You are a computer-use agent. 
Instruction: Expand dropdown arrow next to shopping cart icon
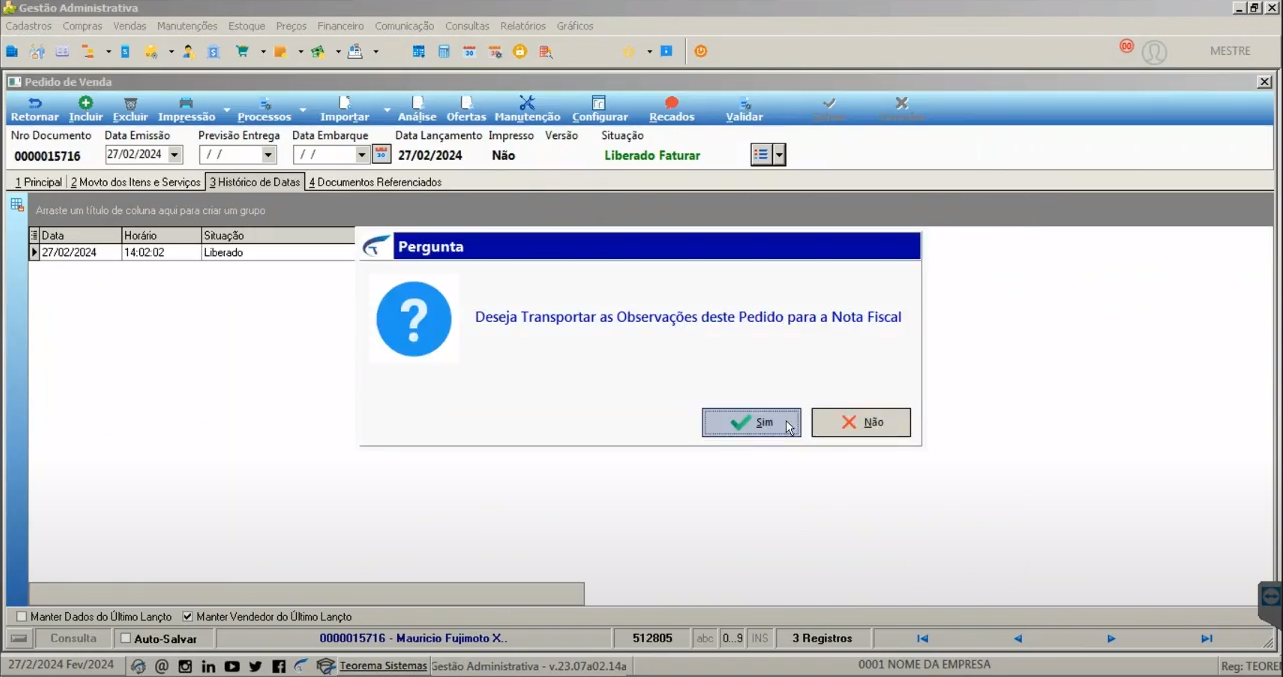pyautogui.click(x=263, y=52)
